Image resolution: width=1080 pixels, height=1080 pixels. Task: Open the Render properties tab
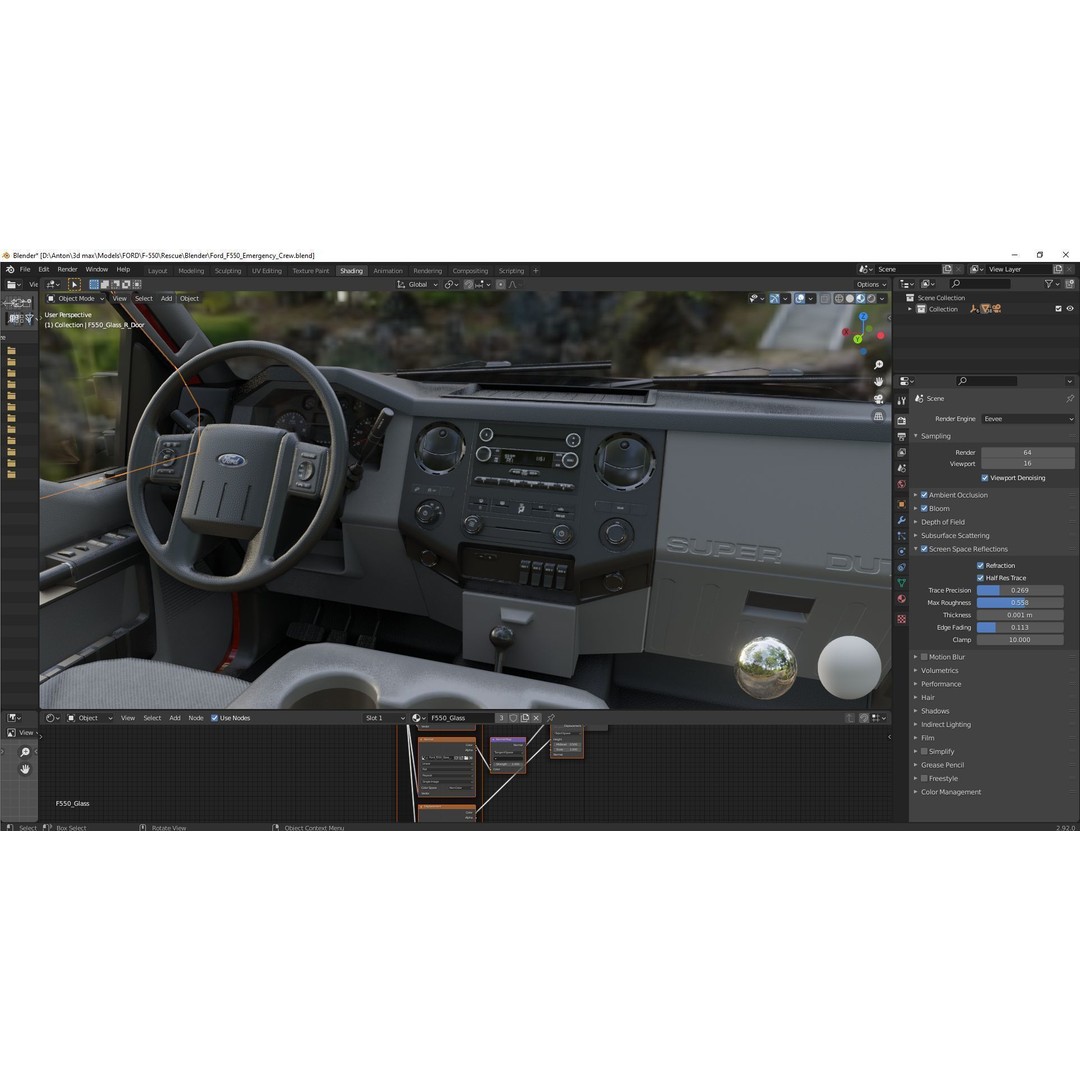901,420
